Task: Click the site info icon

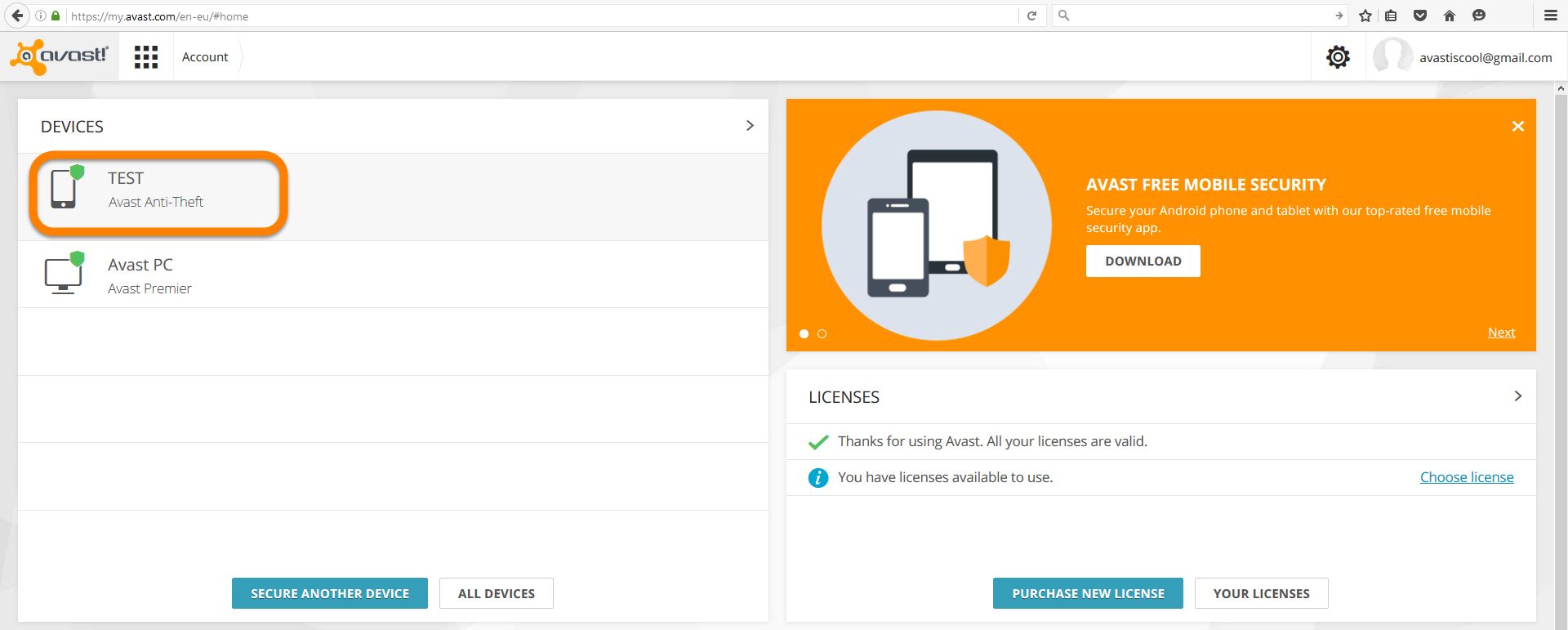Action: click(40, 16)
